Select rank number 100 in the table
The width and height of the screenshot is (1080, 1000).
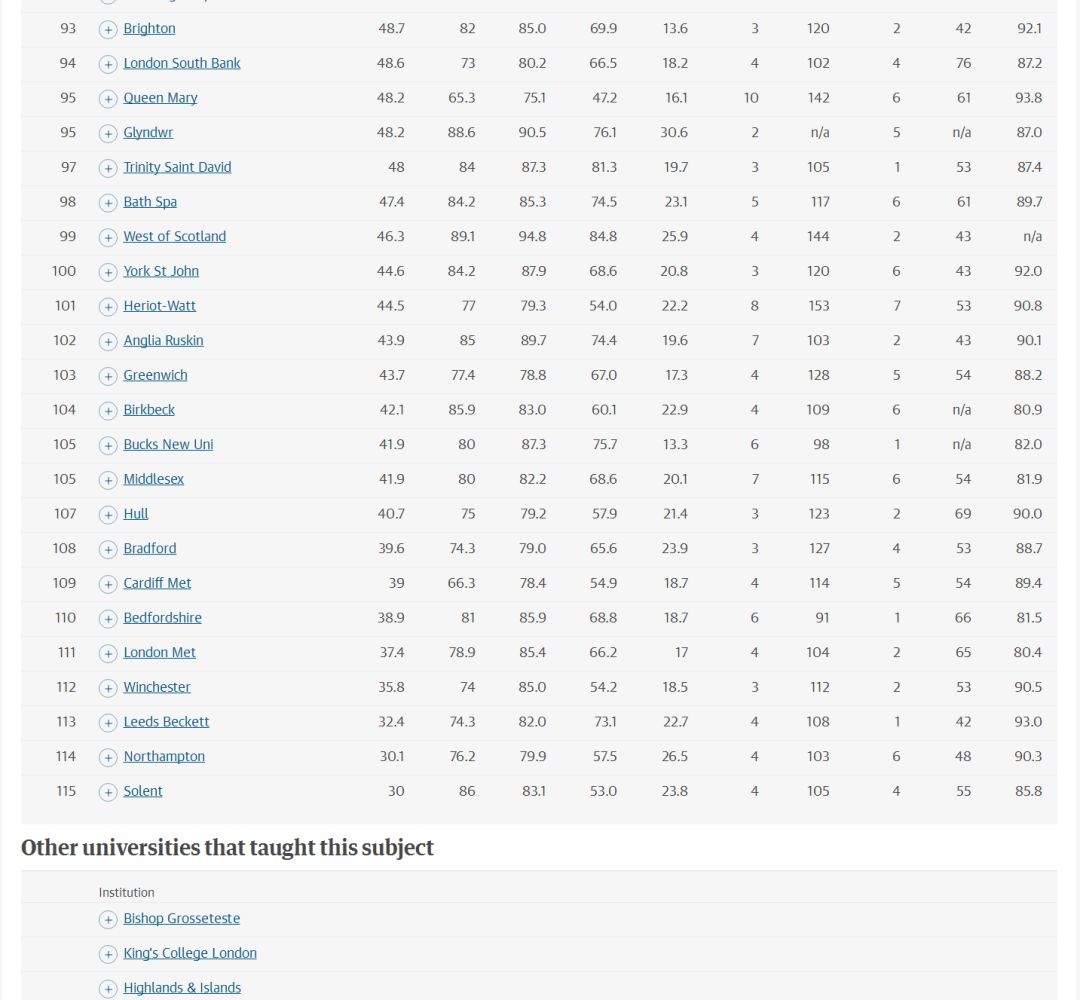64,271
